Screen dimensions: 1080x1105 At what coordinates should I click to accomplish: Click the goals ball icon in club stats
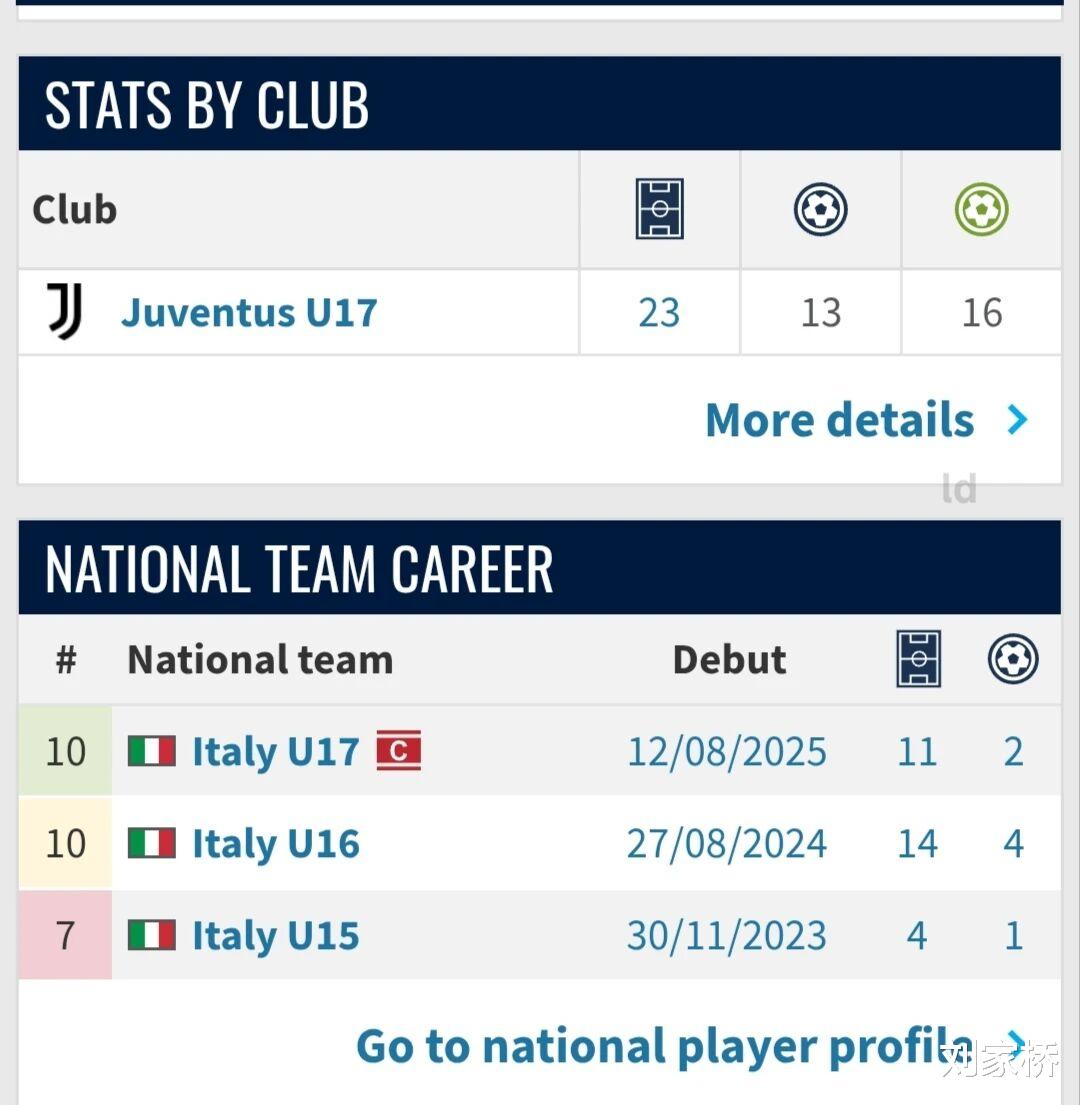tap(820, 209)
